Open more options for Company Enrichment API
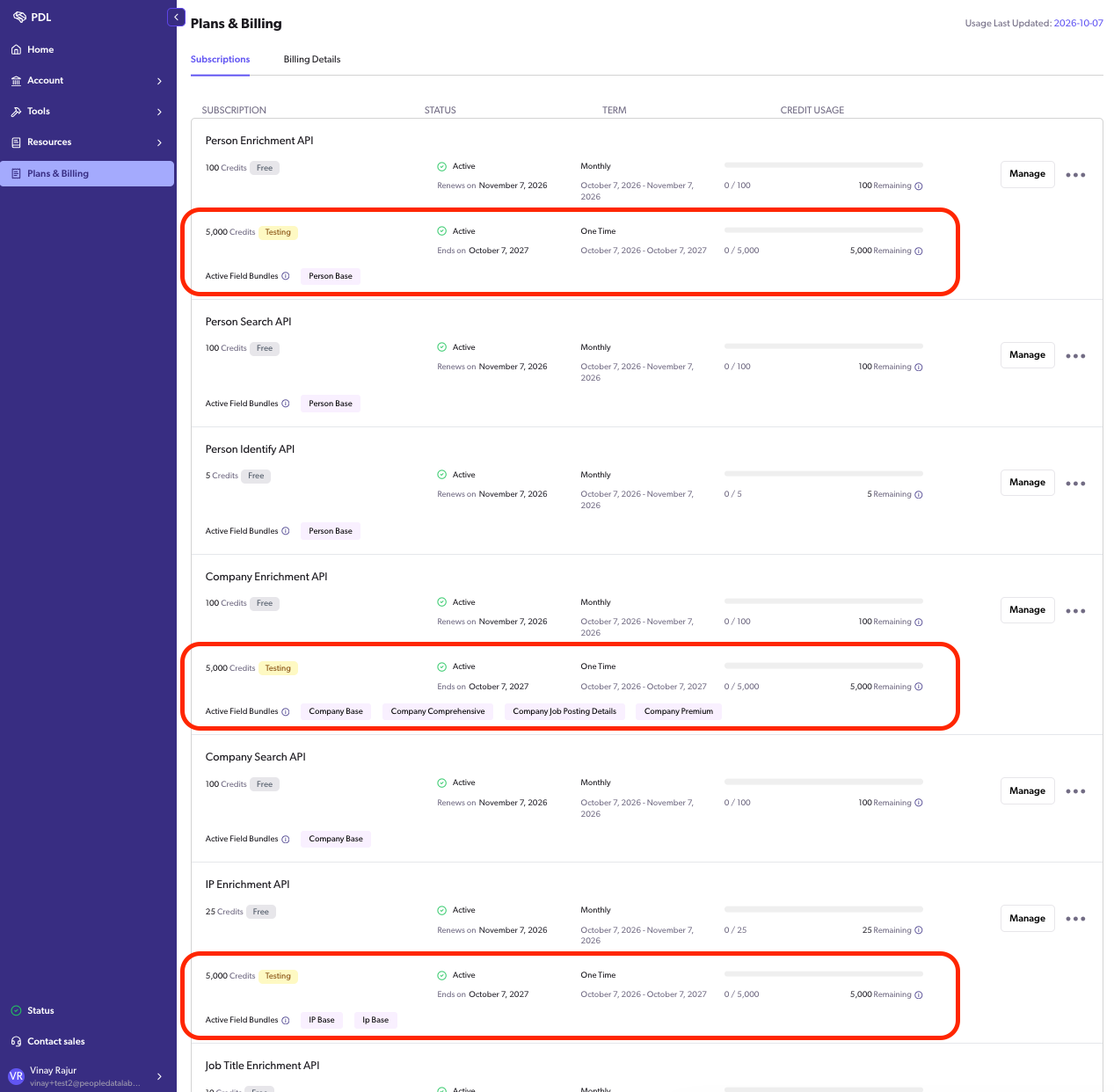This screenshot has width=1114, height=1092. point(1075,611)
